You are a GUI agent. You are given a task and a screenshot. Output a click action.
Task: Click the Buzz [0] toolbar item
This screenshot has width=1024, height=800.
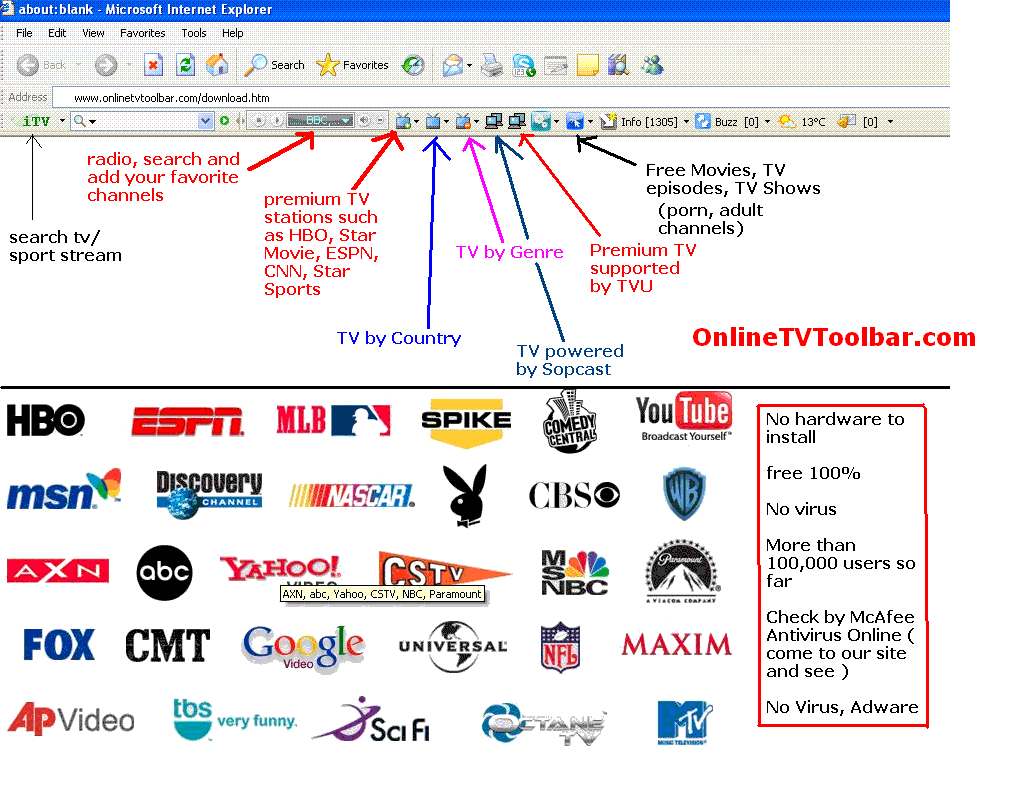(727, 121)
